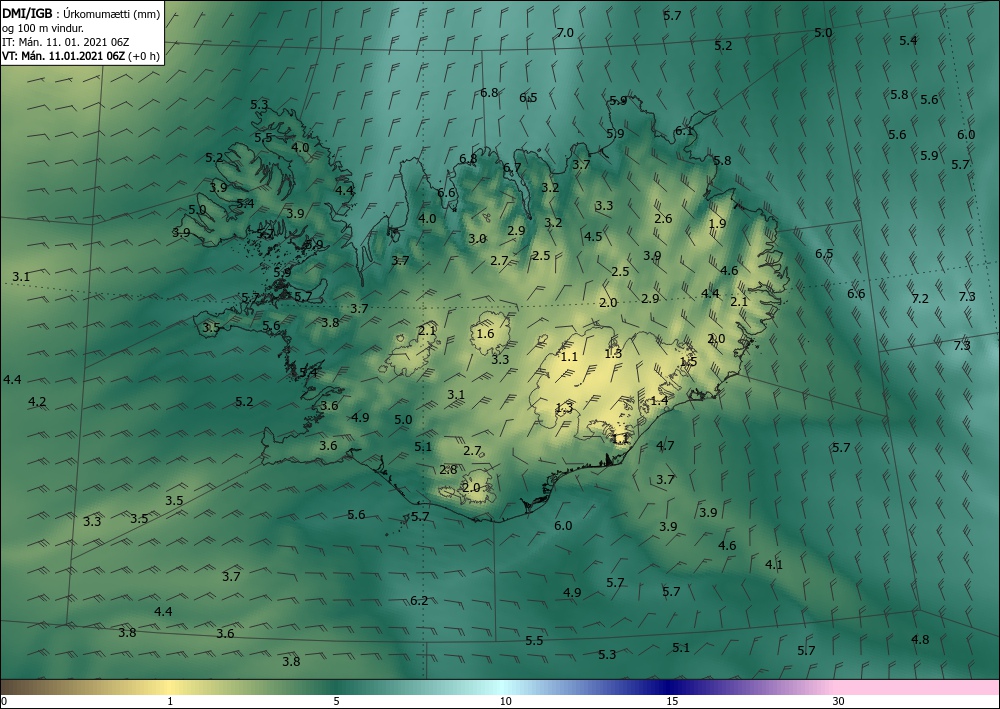This screenshot has height=709, width=1000.
Task: Click the 0 label on the color scale
Action: [4, 701]
